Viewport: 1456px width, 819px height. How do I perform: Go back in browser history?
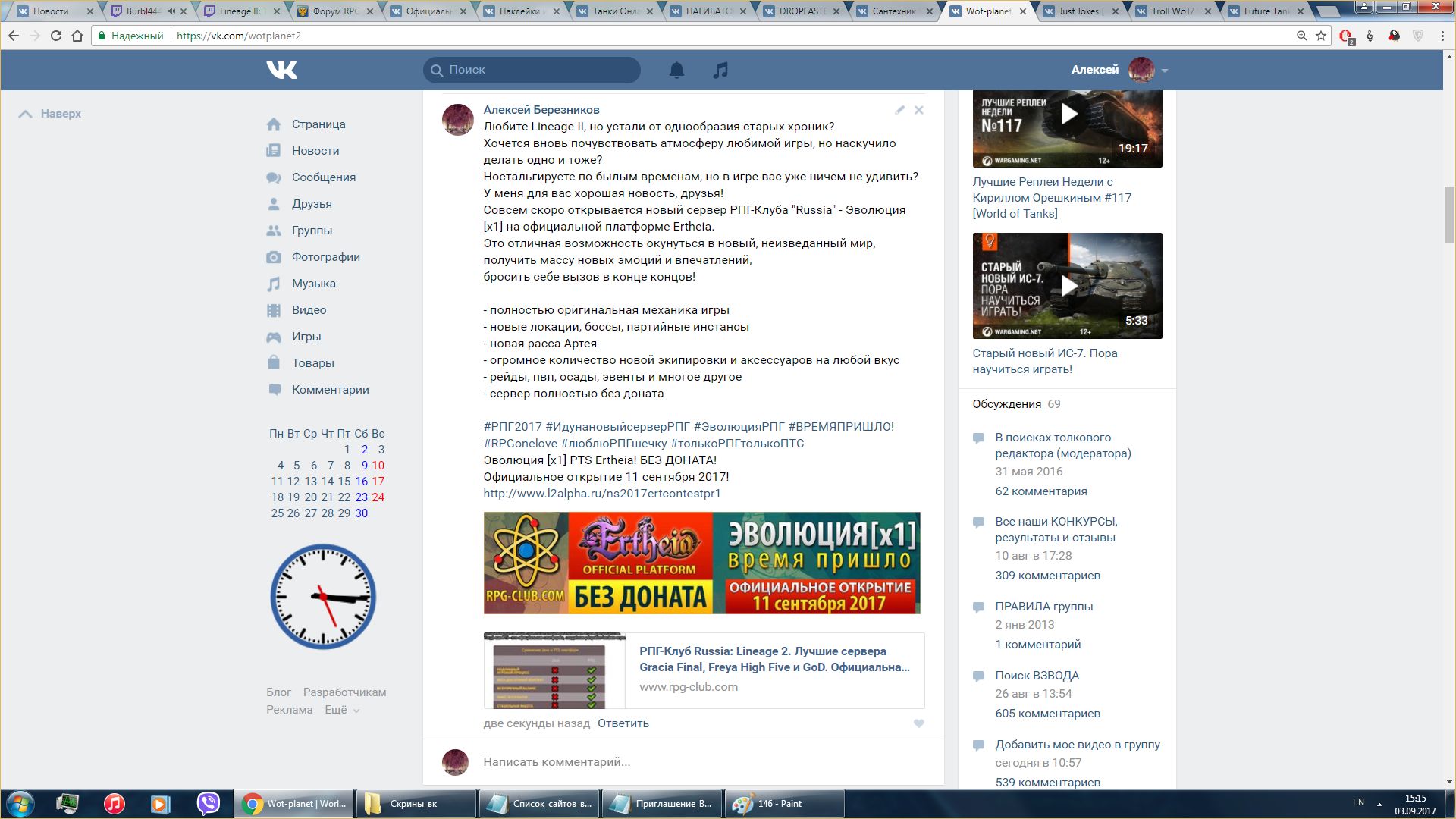coord(14,36)
